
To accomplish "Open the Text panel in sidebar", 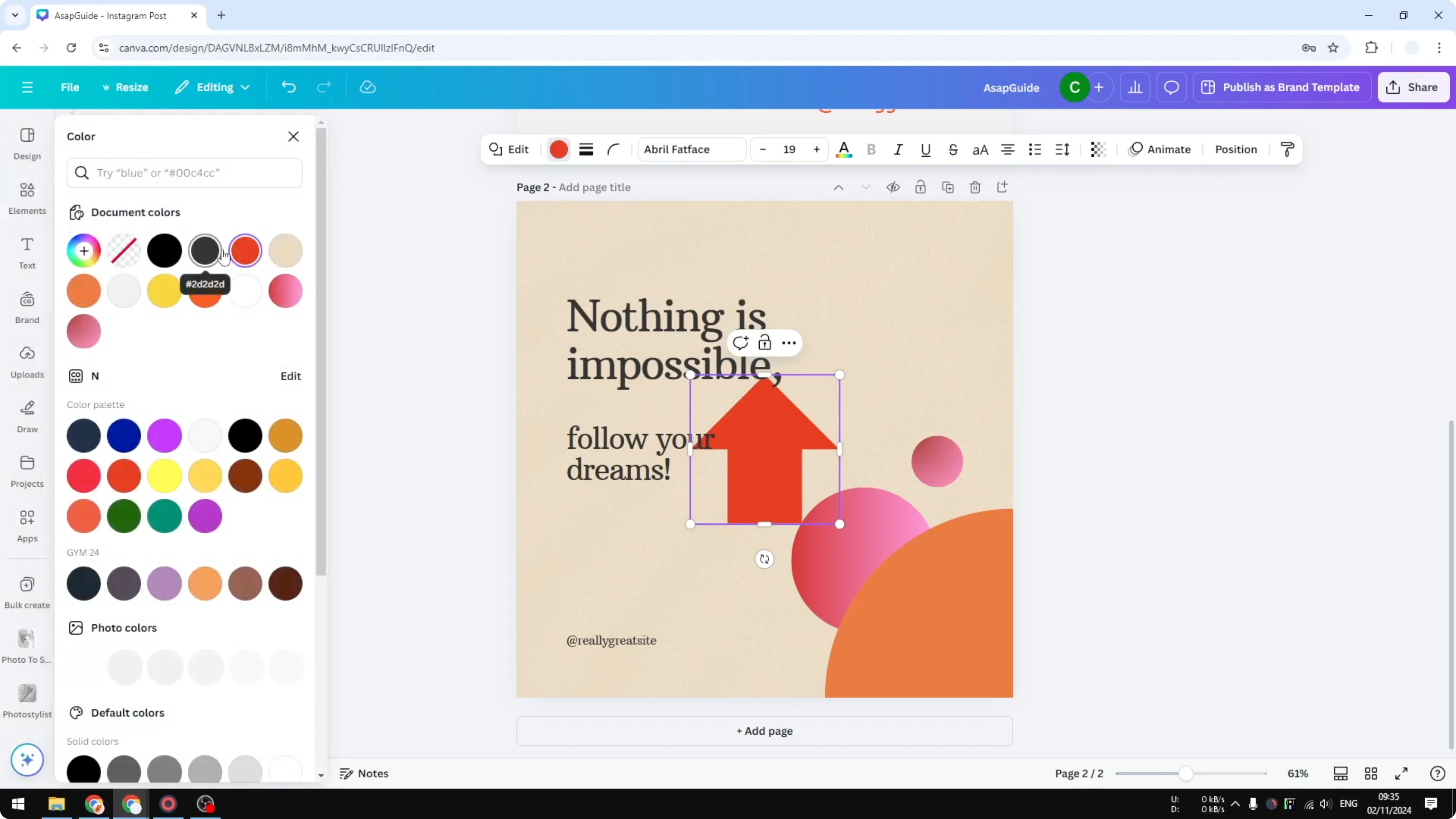I will (26, 252).
